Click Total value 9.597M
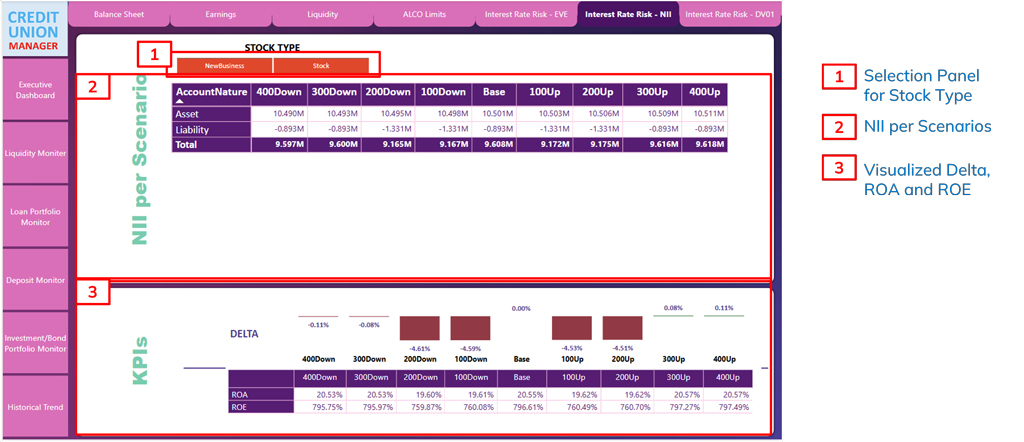The image size is (1024, 442). [291, 144]
